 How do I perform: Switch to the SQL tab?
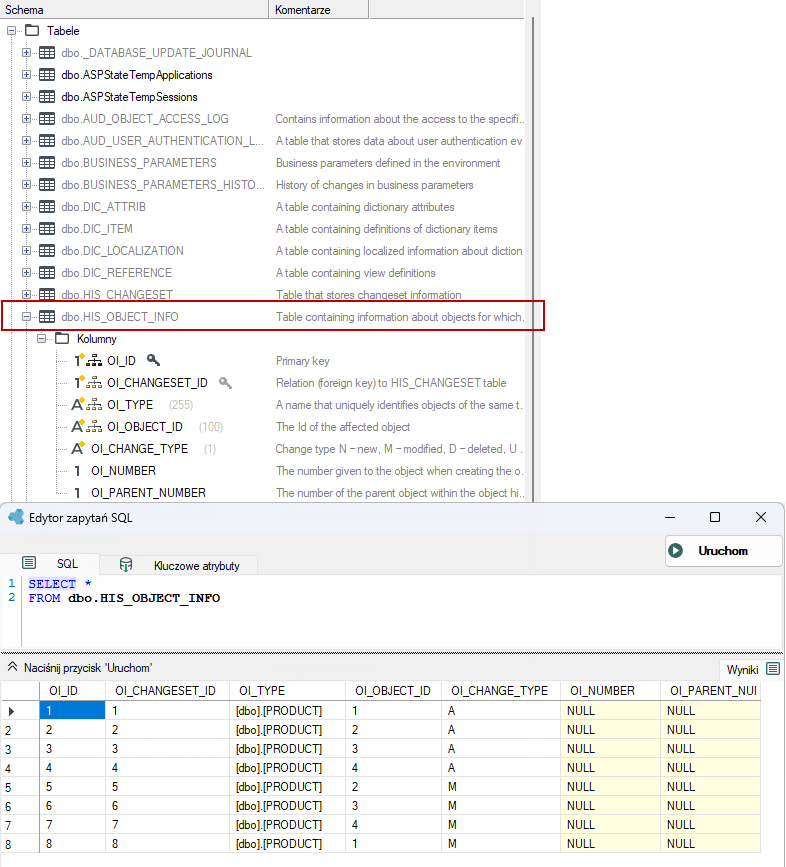pyautogui.click(x=51, y=563)
